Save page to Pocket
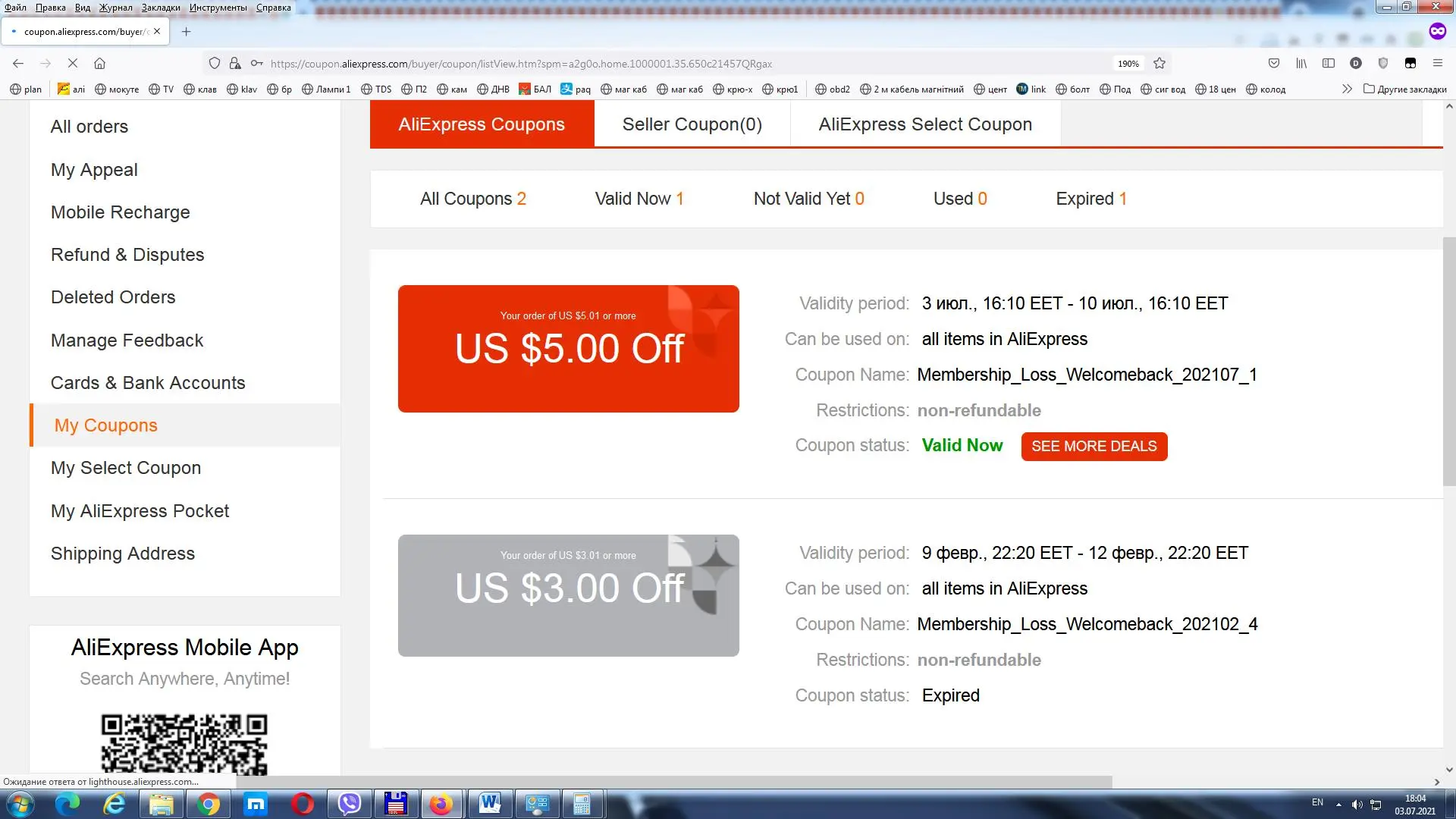This screenshot has width=1456, height=819. coord(1274,64)
